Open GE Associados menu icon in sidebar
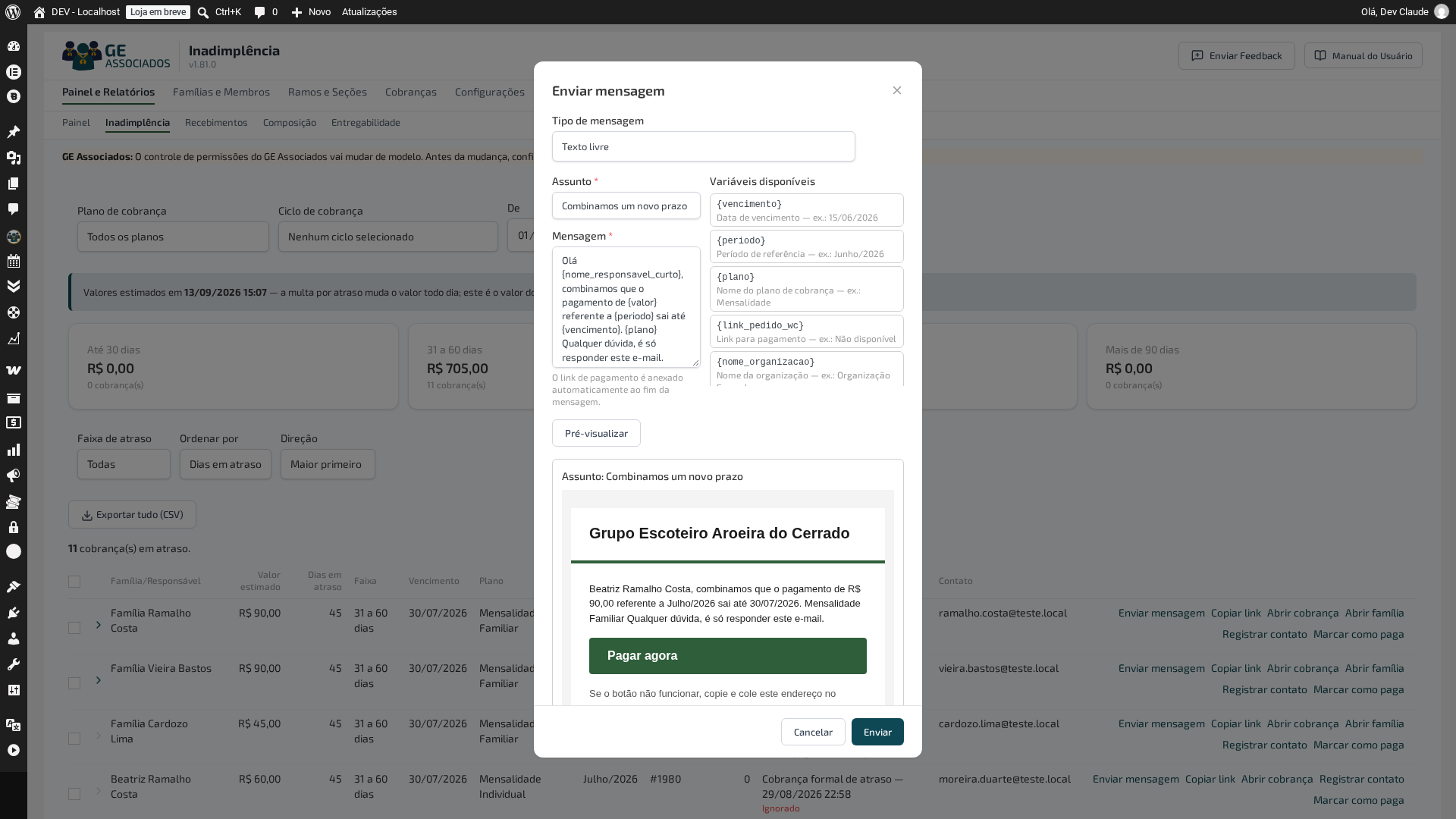Screen dimensions: 1456x819 [x=14, y=237]
